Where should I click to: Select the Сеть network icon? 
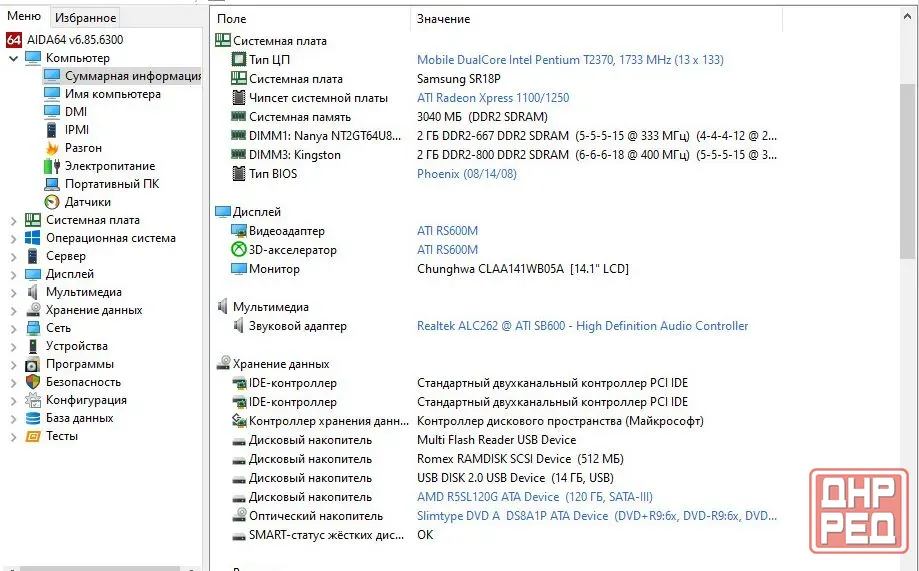(x=33, y=328)
